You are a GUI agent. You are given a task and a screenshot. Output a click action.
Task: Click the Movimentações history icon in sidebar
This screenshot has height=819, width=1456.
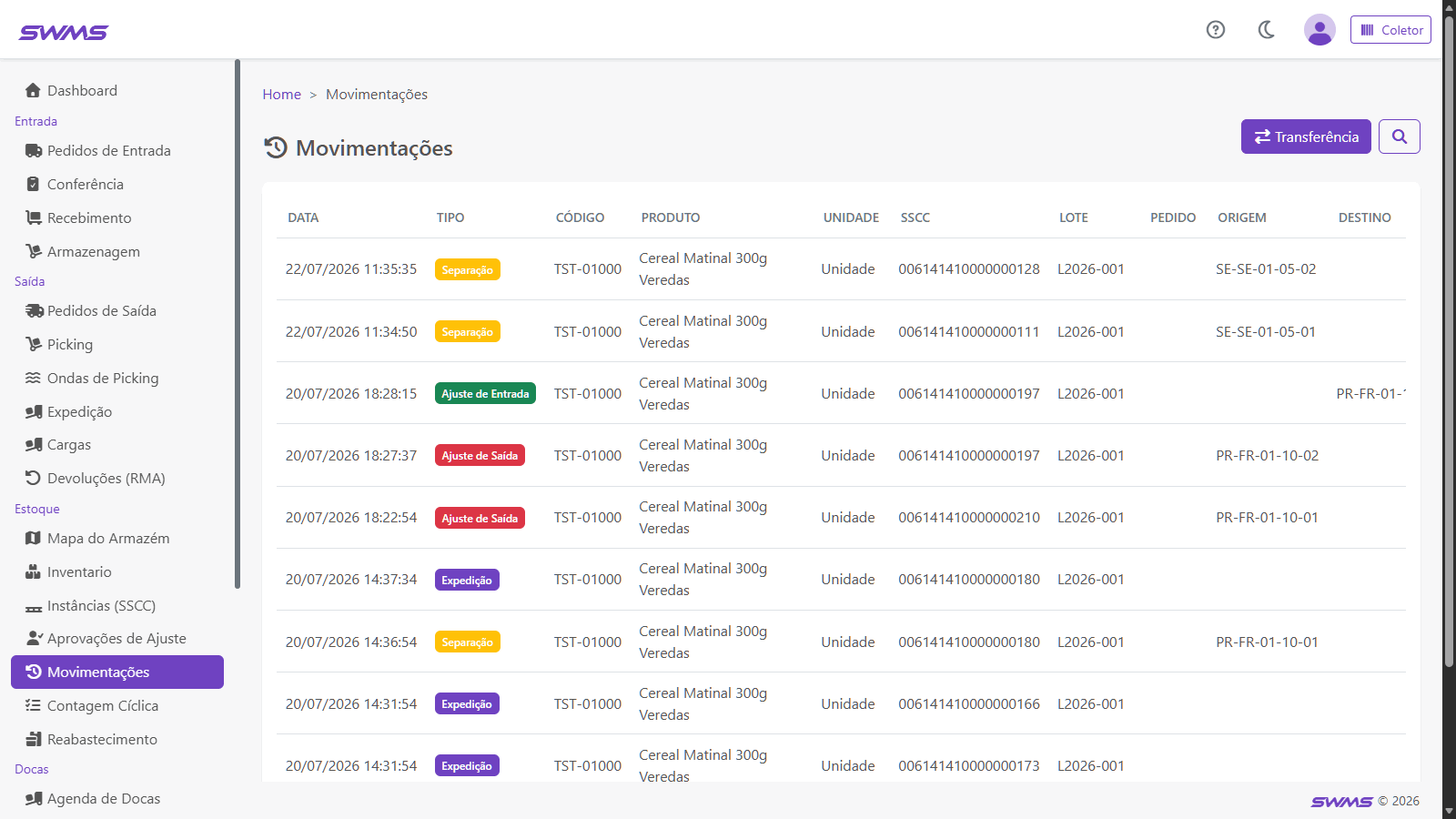point(33,672)
